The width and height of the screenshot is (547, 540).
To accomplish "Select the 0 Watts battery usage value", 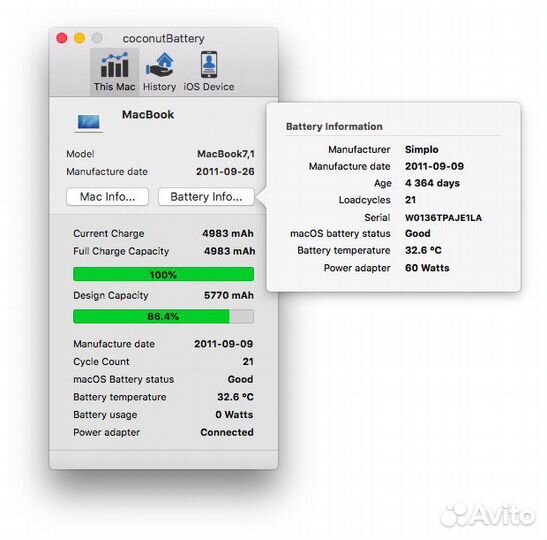I will pyautogui.click(x=234, y=415).
